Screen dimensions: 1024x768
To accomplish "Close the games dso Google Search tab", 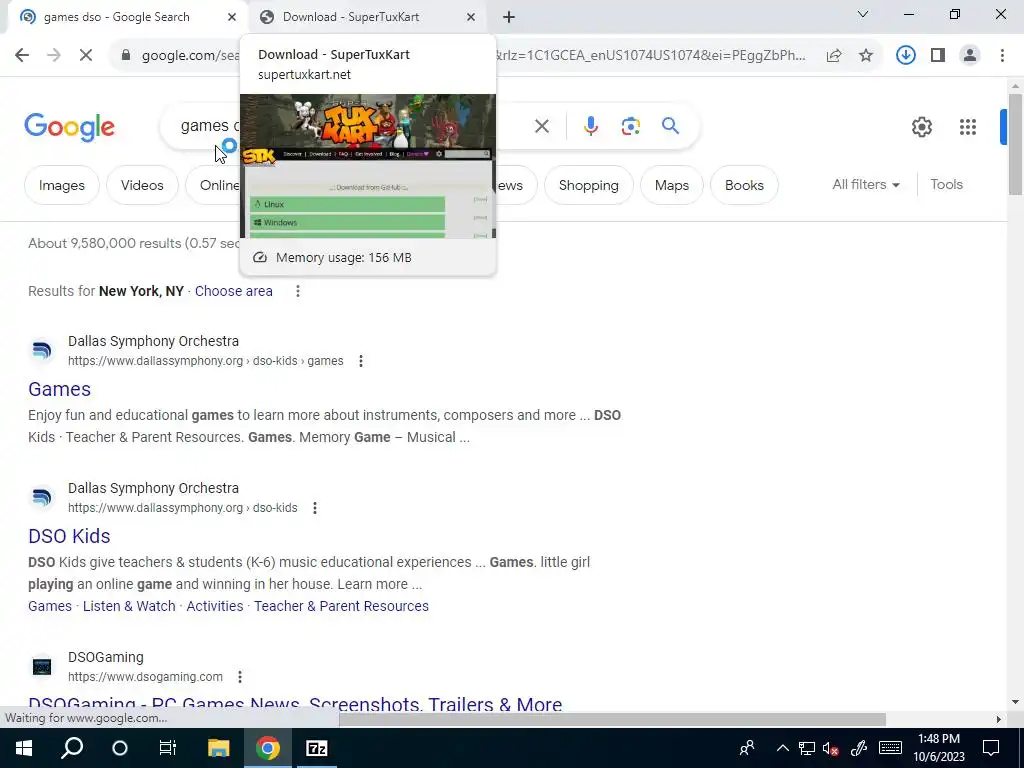I will [x=232, y=17].
